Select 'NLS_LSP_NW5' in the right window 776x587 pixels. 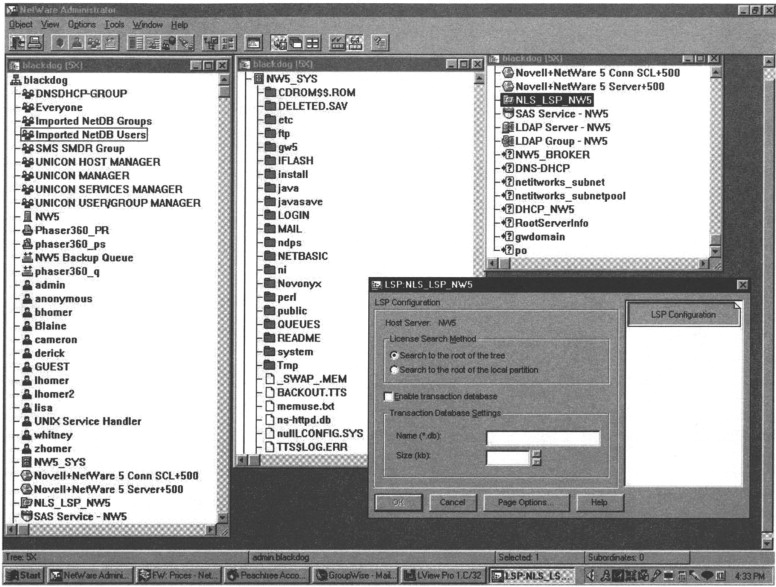point(553,100)
